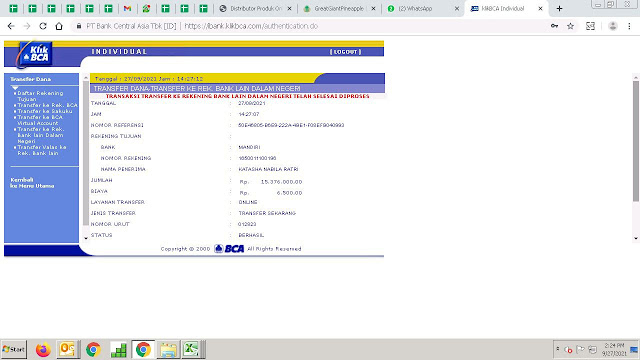Open the Windows Start button

point(14,349)
